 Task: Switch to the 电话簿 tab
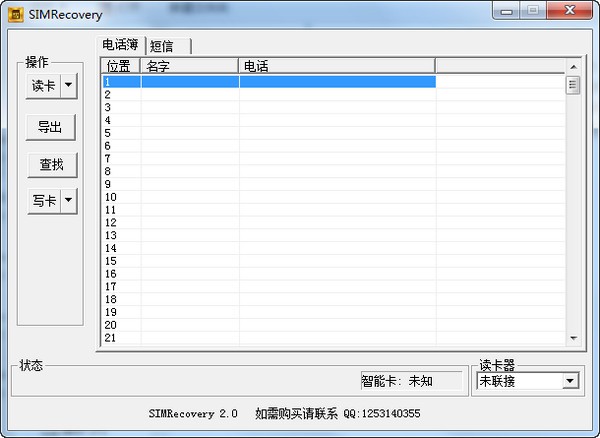click(x=121, y=45)
